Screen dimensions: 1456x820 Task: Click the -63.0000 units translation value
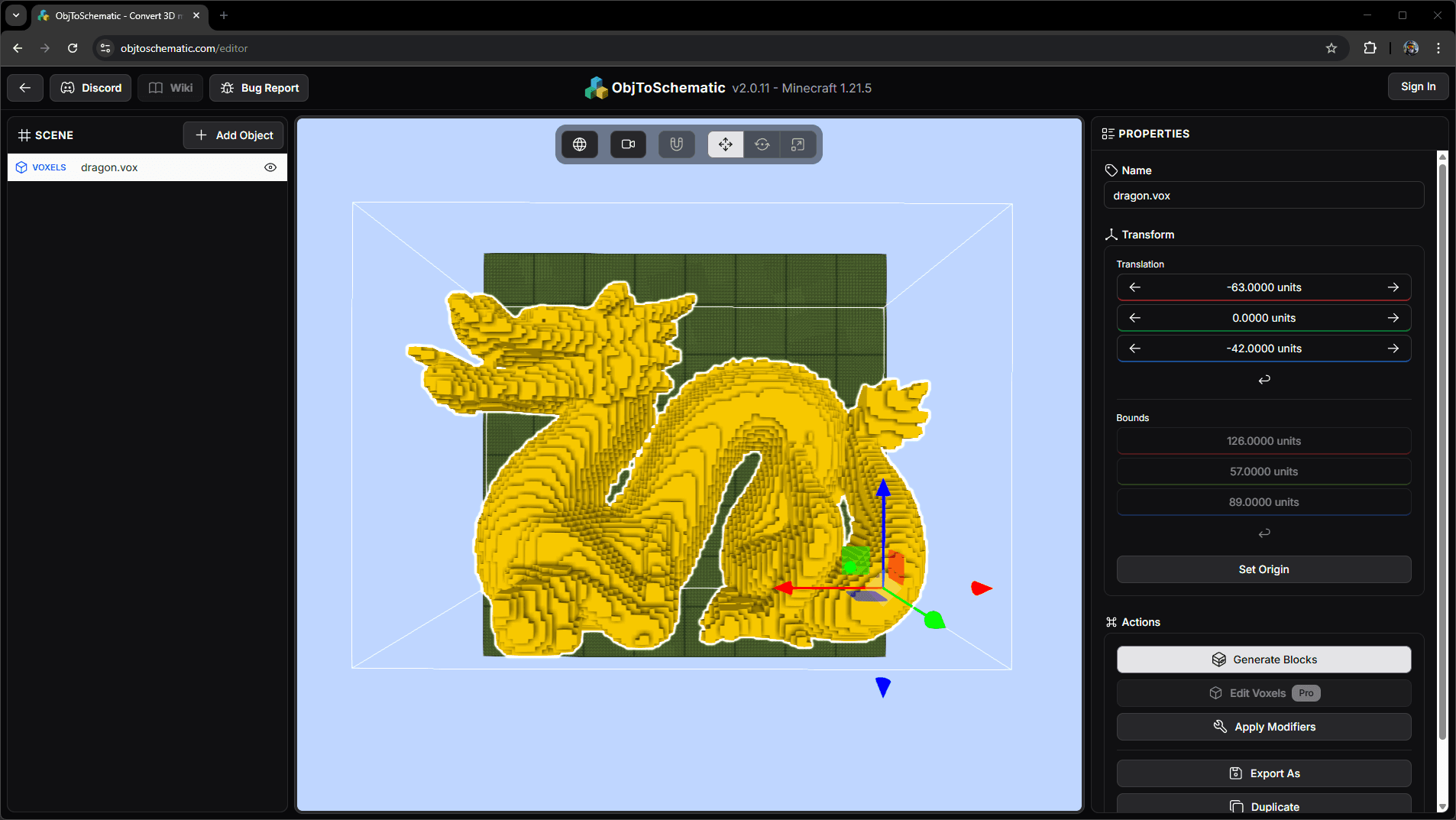pos(1263,287)
